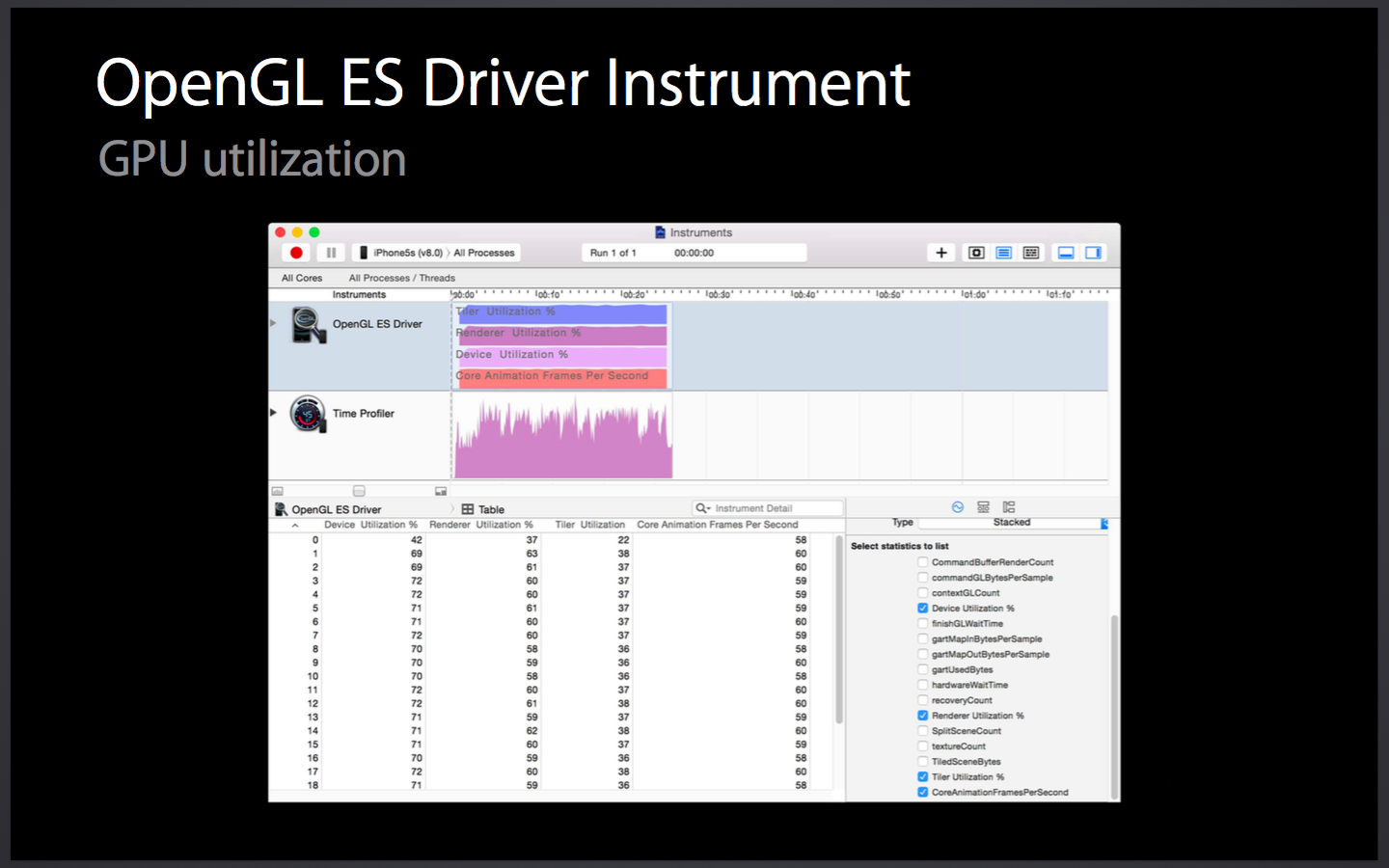Click the Renderer Utilization % purple graph band

[561, 334]
